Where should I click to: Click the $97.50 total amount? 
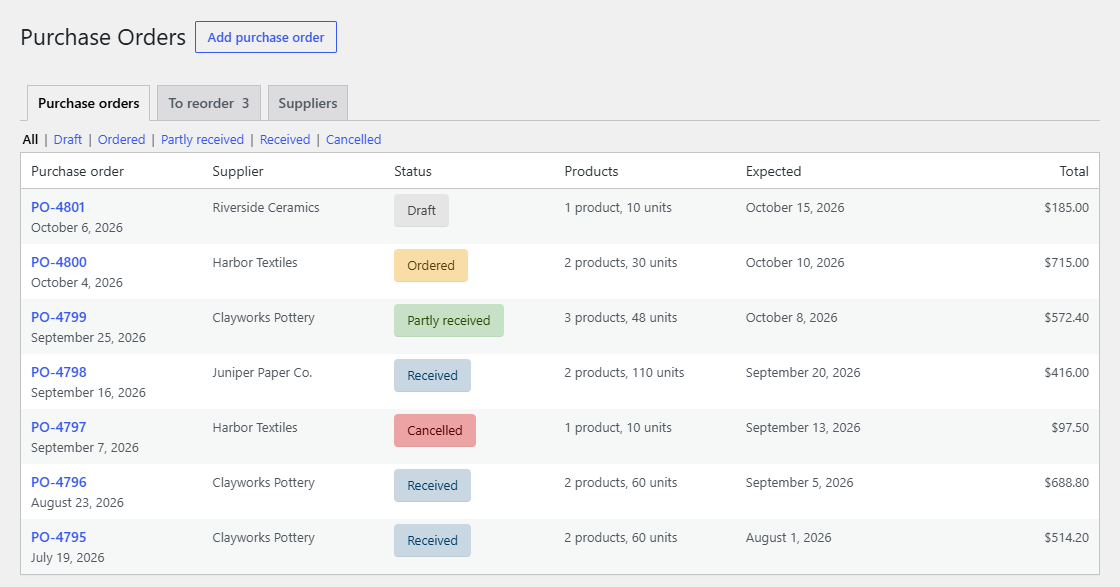point(1070,428)
